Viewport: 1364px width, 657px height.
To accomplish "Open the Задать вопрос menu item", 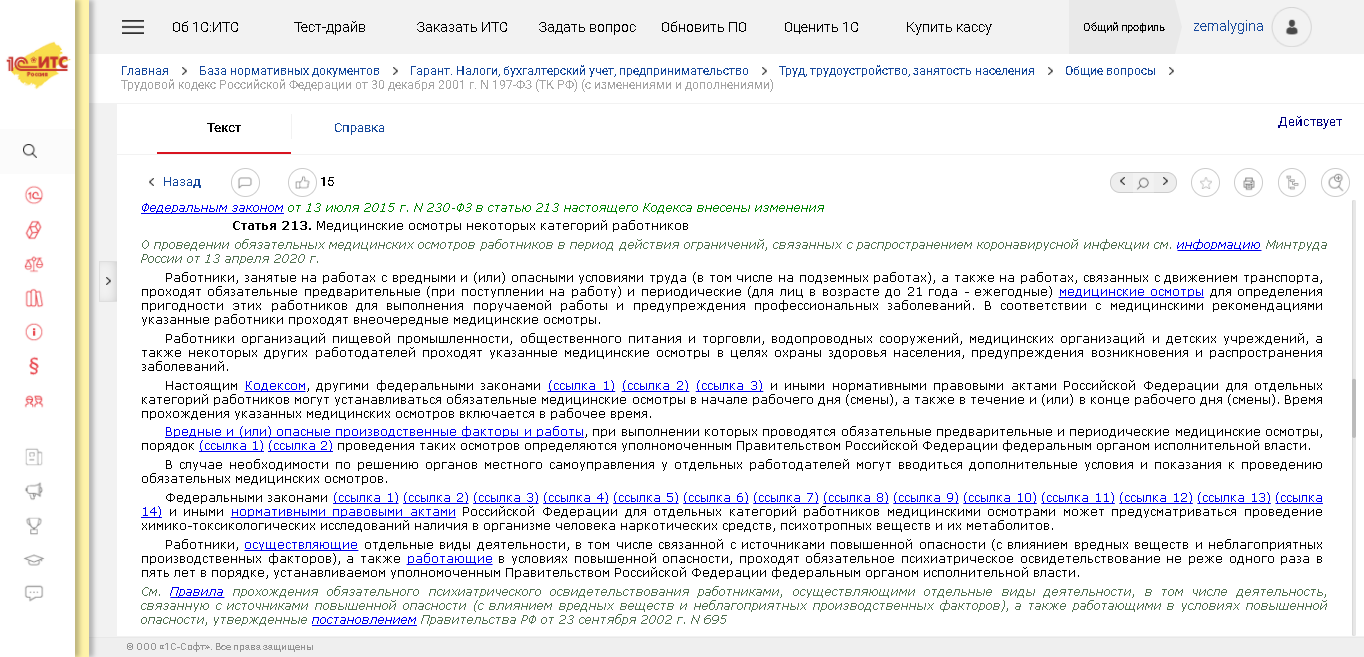I will 587,27.
